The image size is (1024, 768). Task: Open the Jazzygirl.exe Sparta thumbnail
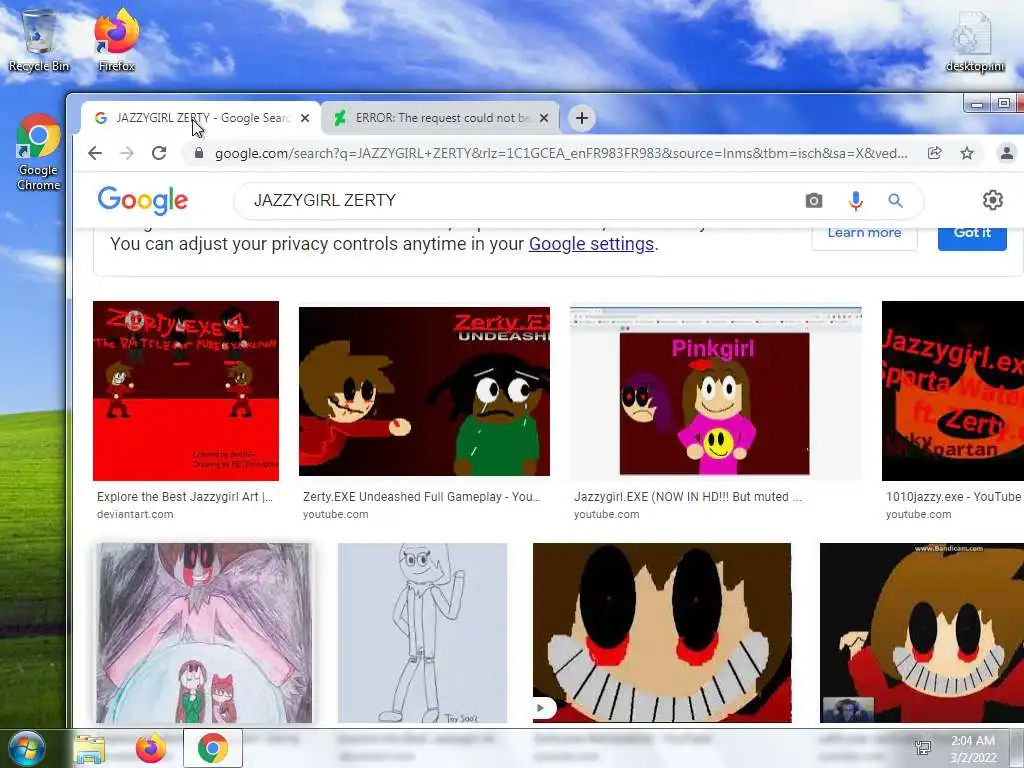pyautogui.click(x=953, y=391)
